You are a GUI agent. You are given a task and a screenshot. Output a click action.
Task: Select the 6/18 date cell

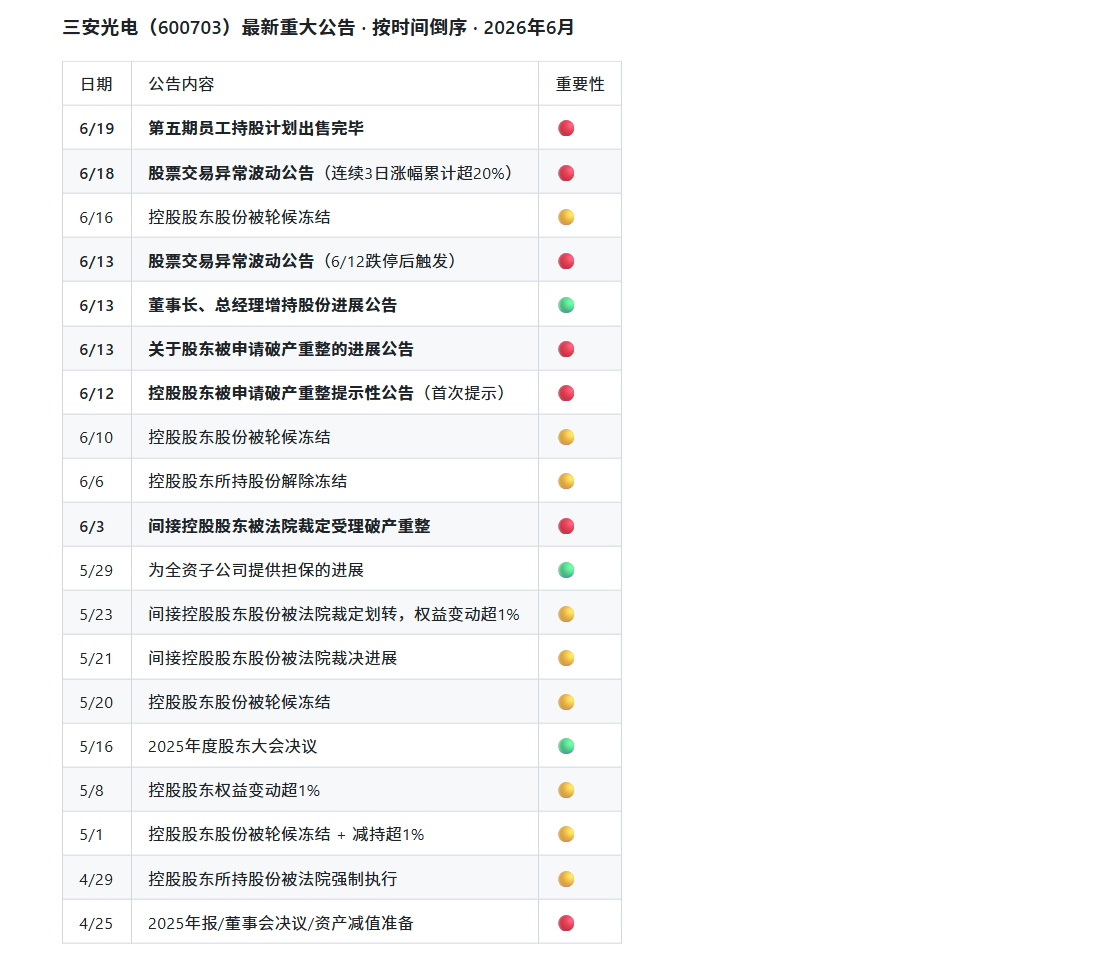pyautogui.click(x=97, y=173)
